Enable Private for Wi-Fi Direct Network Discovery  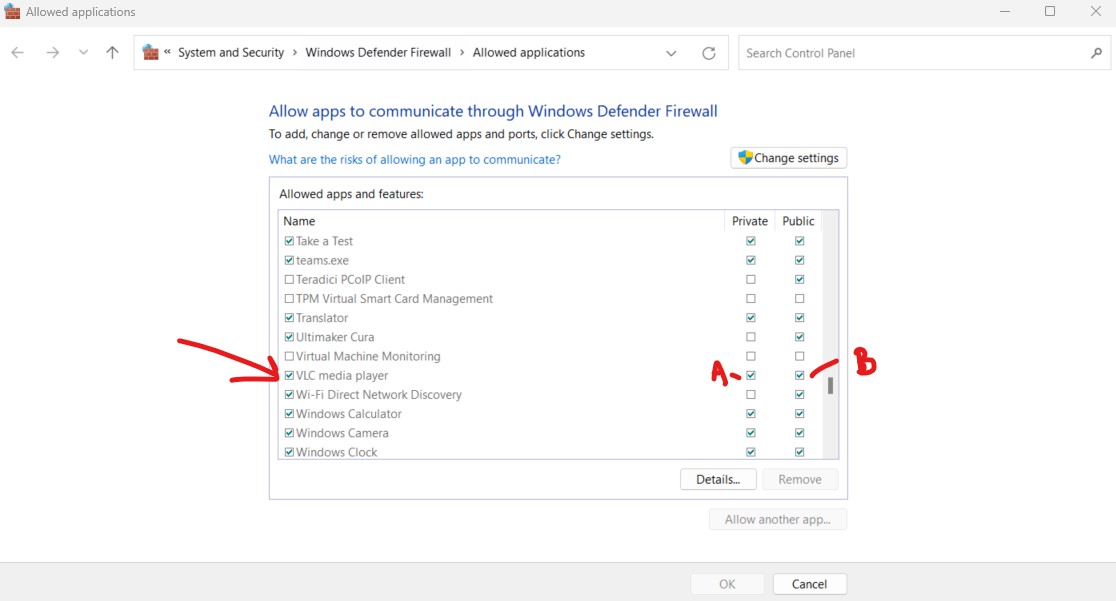(x=751, y=394)
